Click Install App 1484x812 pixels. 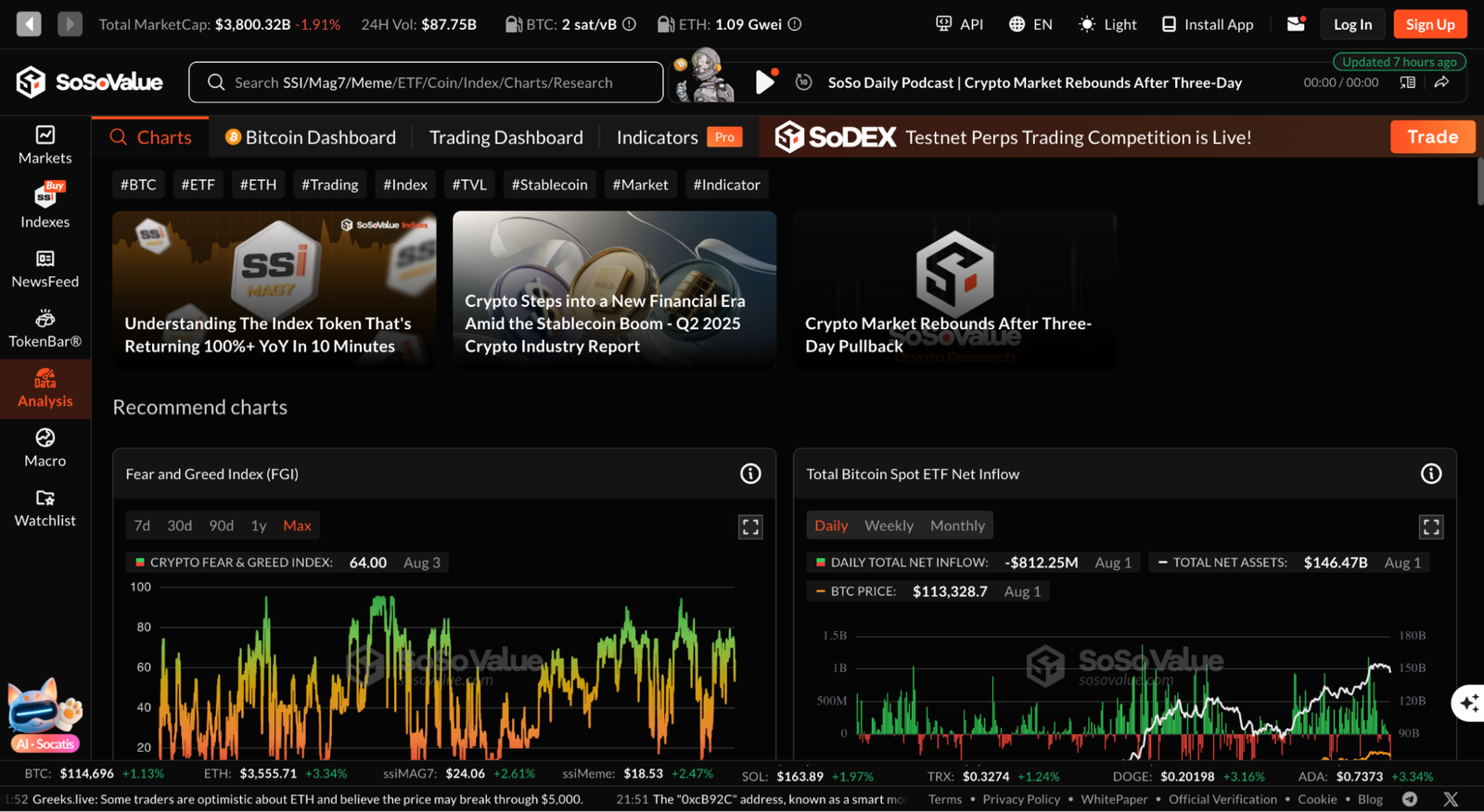(1208, 24)
